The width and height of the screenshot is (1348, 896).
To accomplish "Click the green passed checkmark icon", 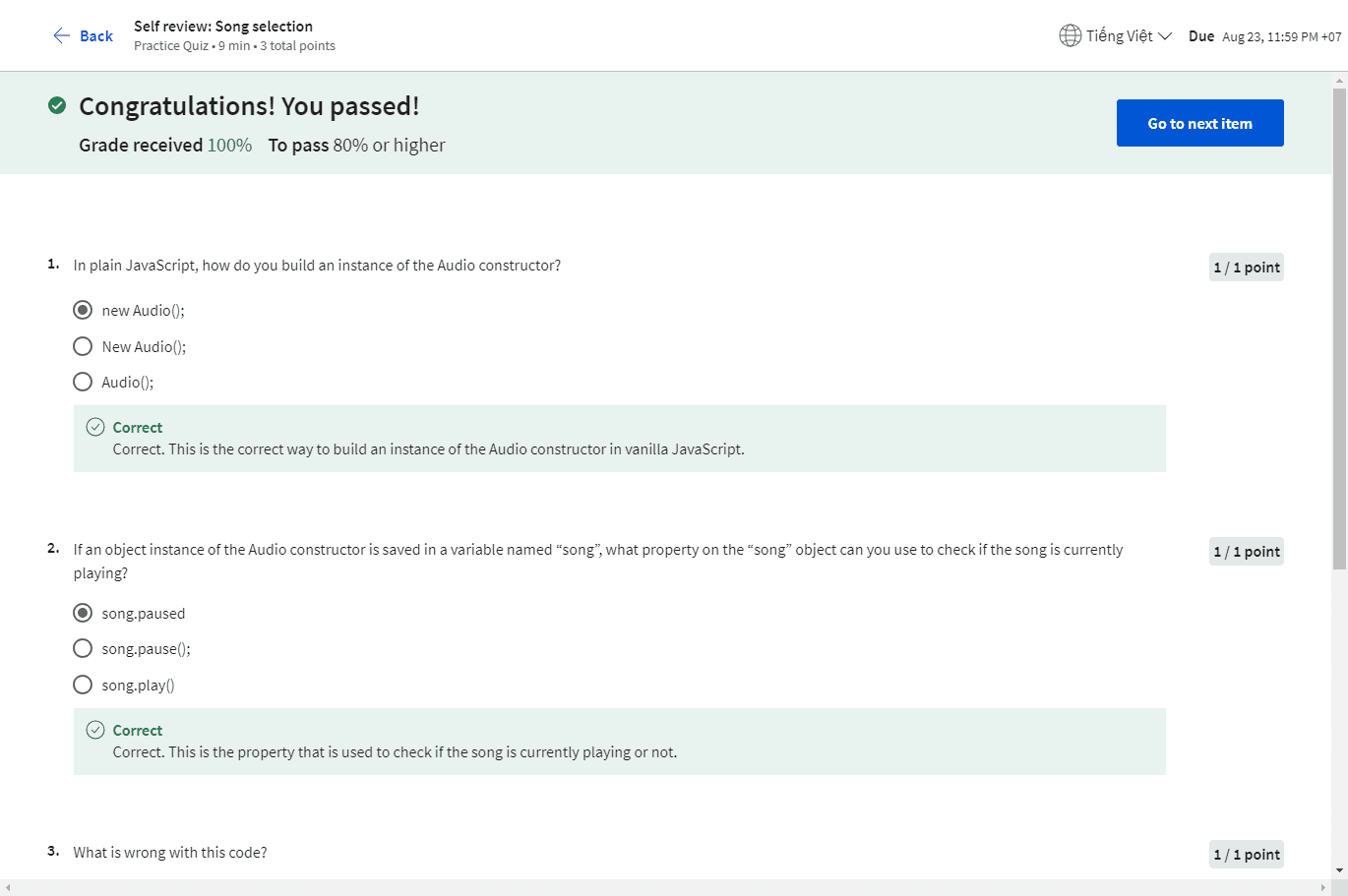I will coord(57,105).
